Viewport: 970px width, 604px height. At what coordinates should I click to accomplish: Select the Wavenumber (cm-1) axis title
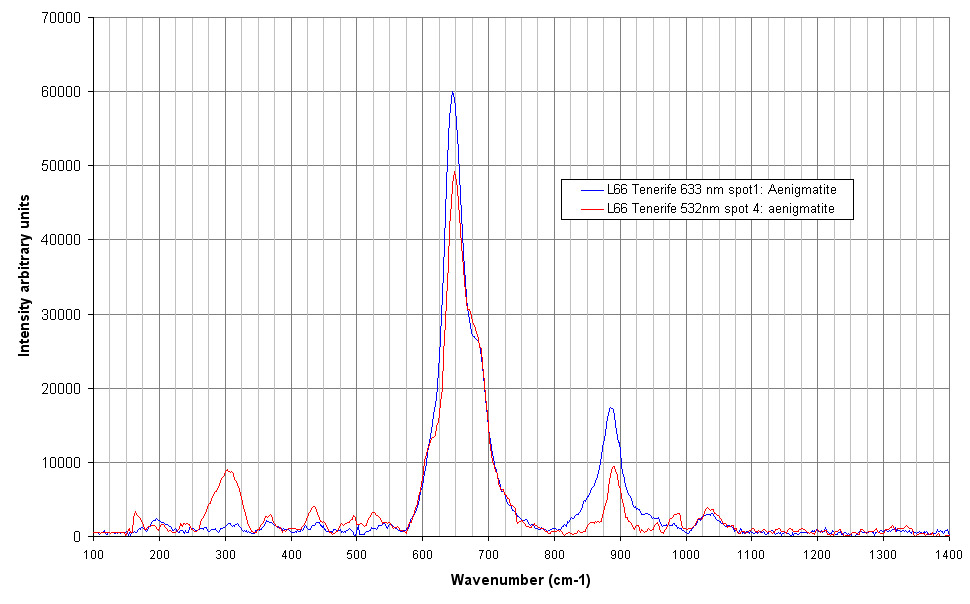click(x=520, y=580)
